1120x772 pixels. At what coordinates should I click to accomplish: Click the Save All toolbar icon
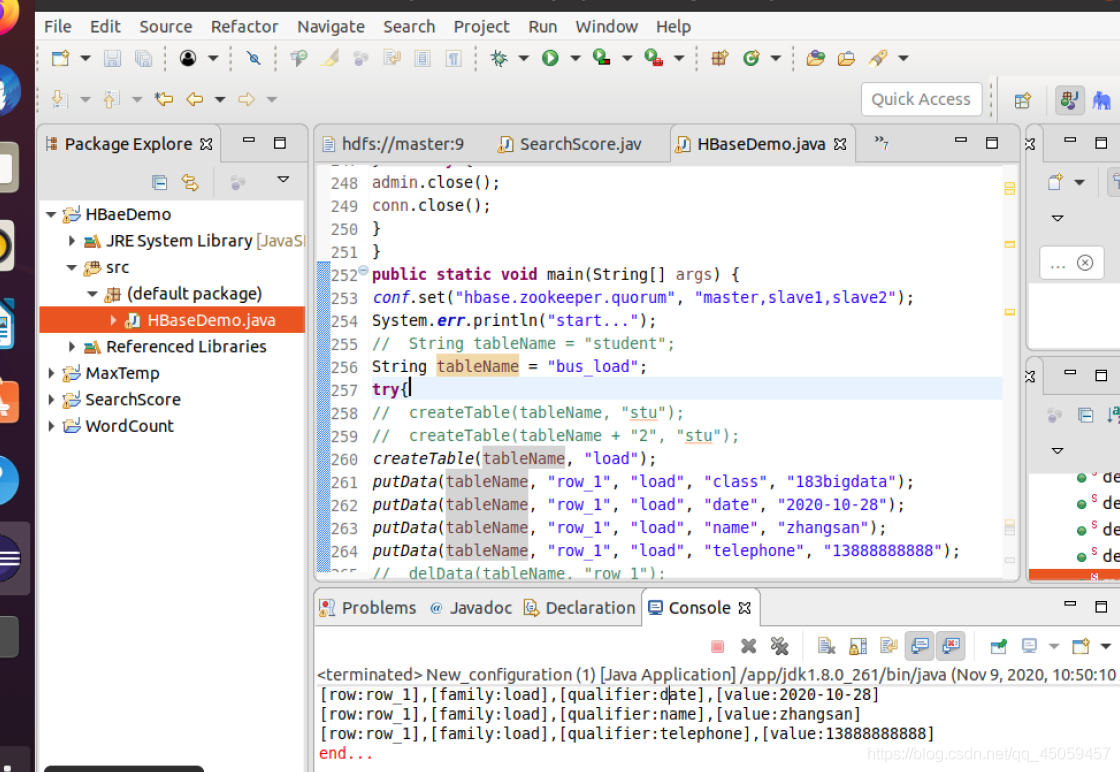(x=143, y=58)
